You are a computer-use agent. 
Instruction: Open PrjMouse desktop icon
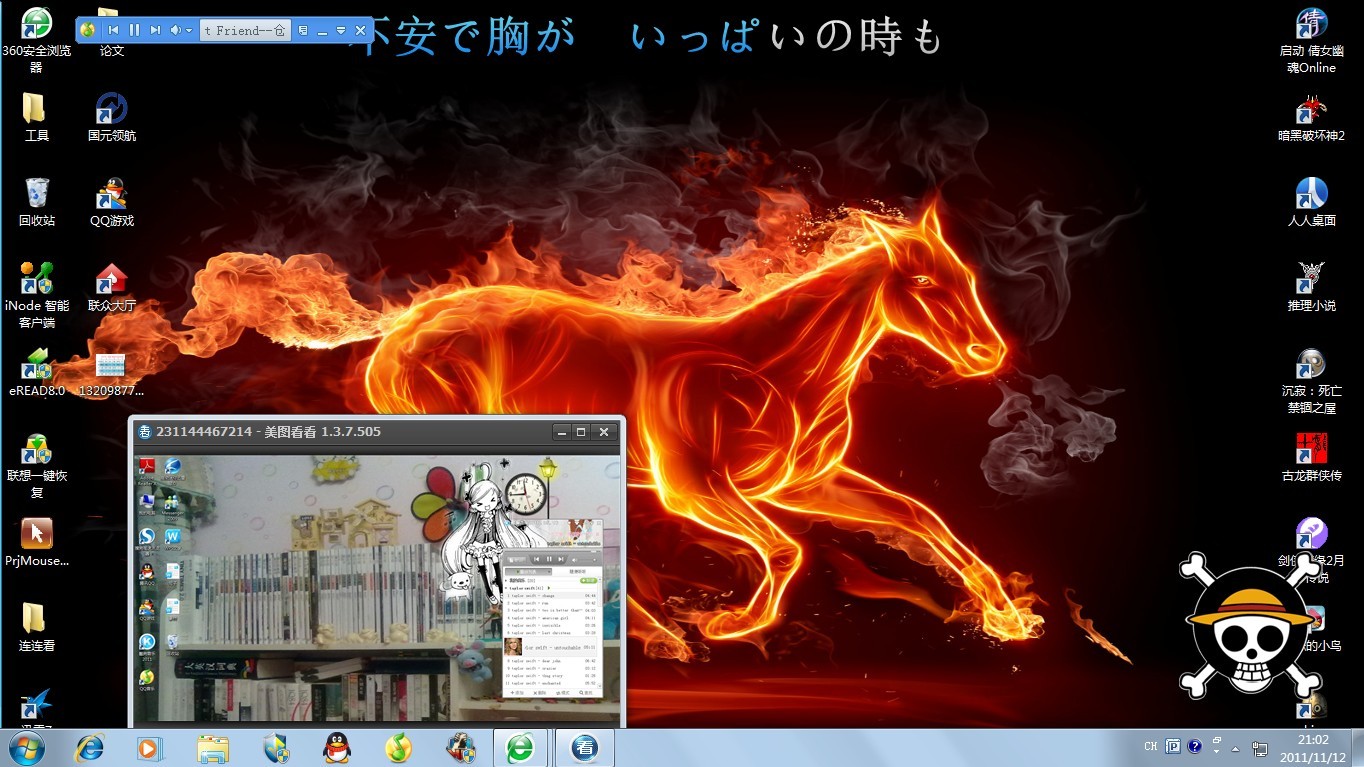[37, 542]
